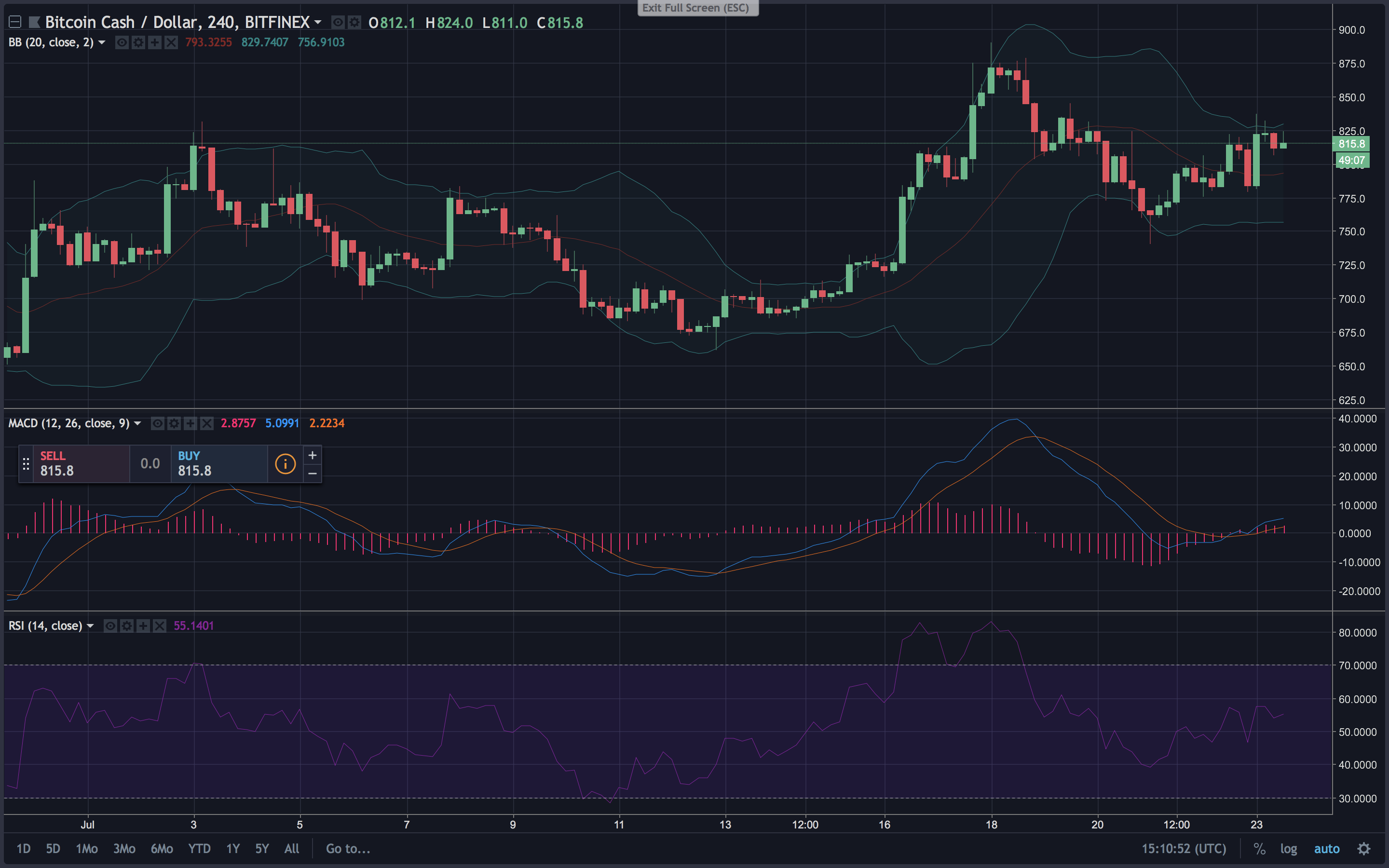Toggle the auto scale option
Screen dimensions: 1389x868
[x=1326, y=849]
